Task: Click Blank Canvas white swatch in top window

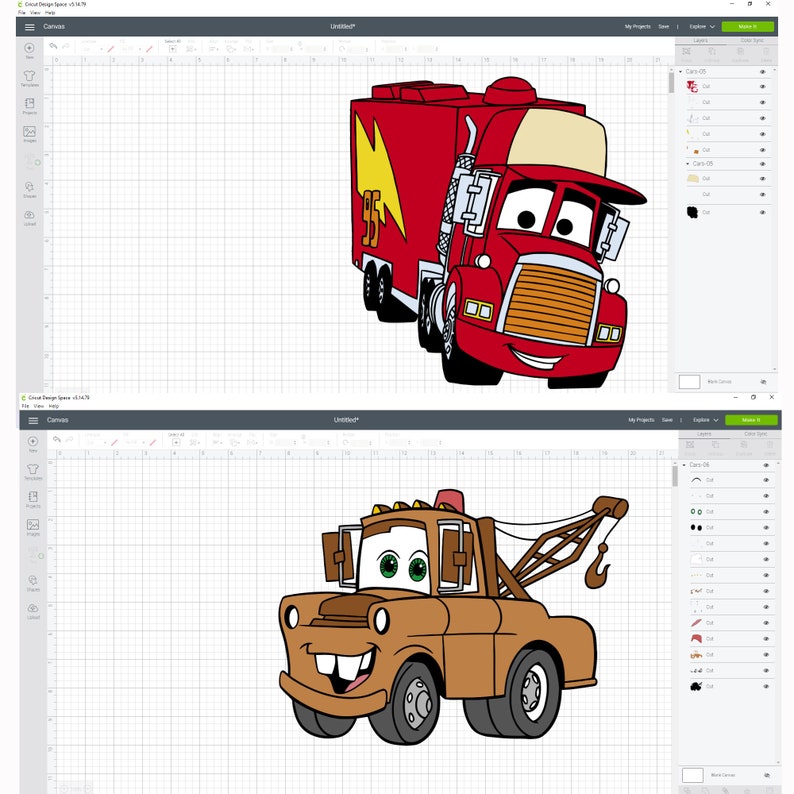Action: coord(689,382)
